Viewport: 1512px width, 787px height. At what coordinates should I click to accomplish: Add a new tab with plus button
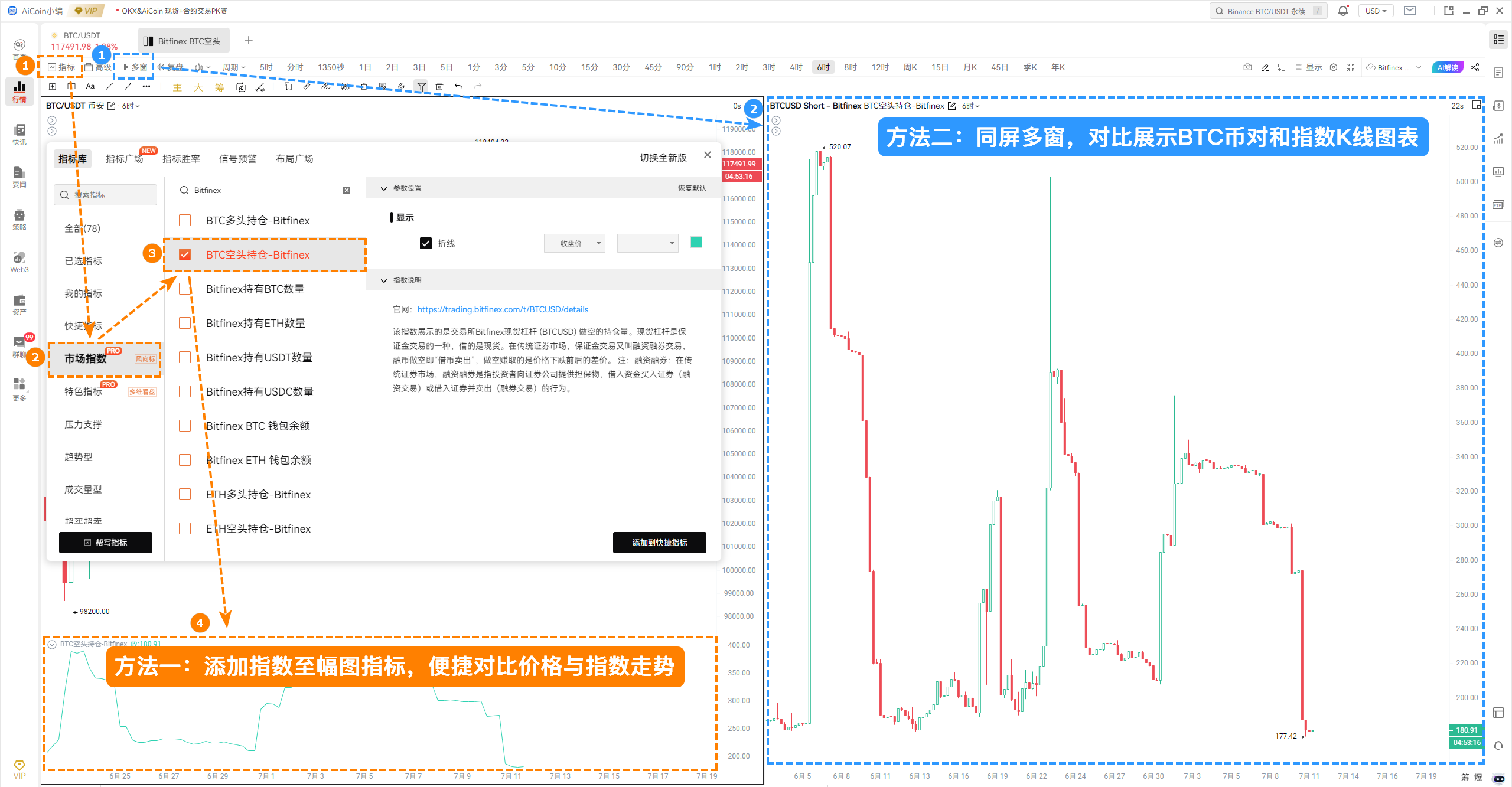point(249,40)
